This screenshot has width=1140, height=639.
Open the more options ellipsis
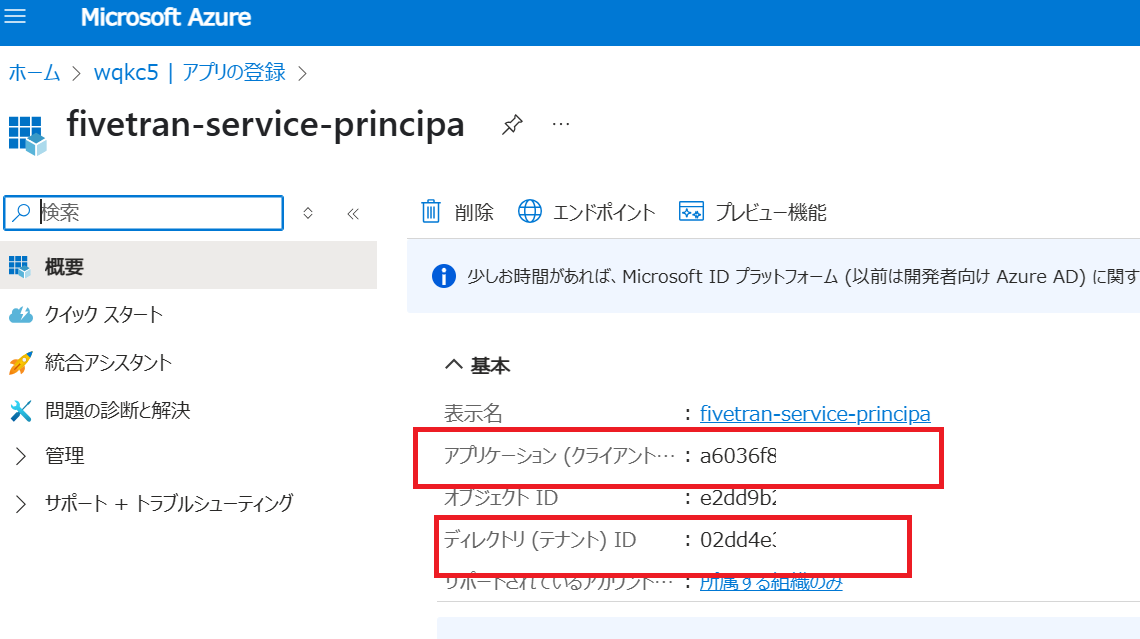click(x=561, y=124)
